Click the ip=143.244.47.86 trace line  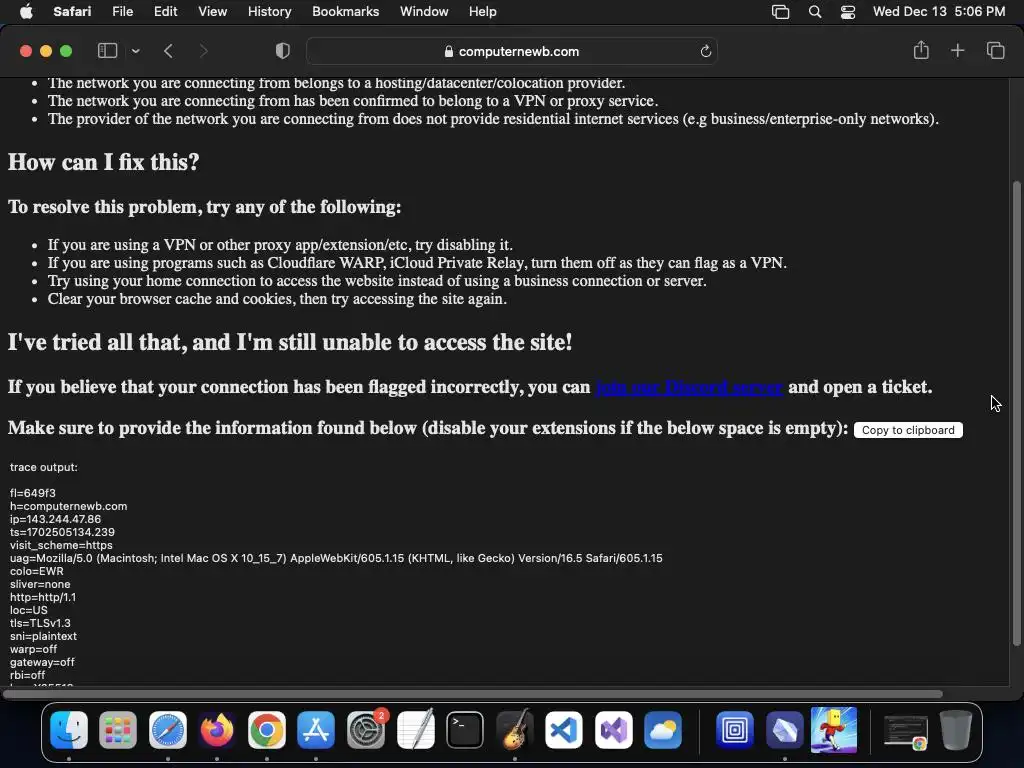coord(56,519)
